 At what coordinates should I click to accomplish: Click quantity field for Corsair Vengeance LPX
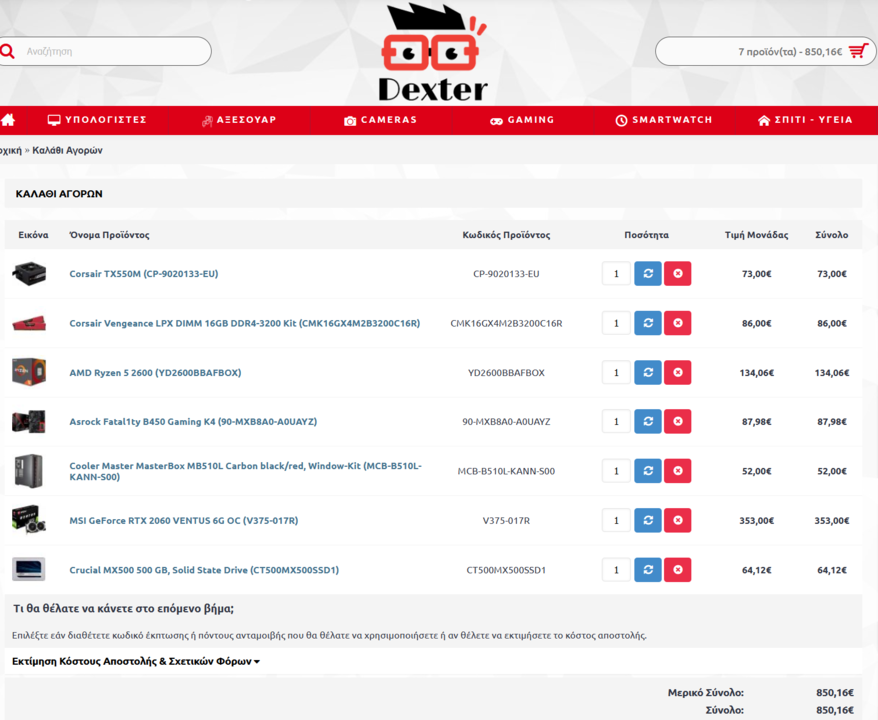point(616,323)
